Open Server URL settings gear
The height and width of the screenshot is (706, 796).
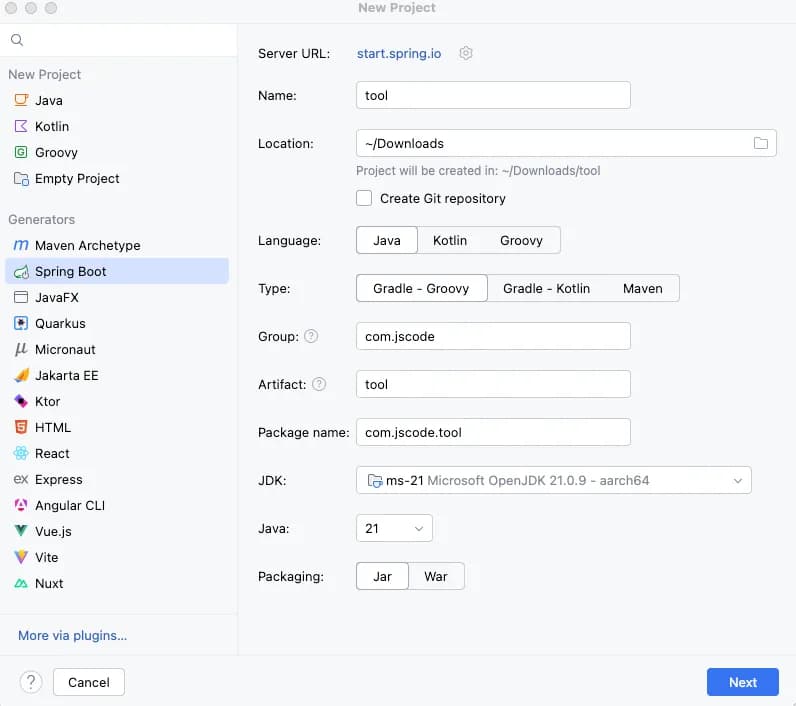(466, 53)
